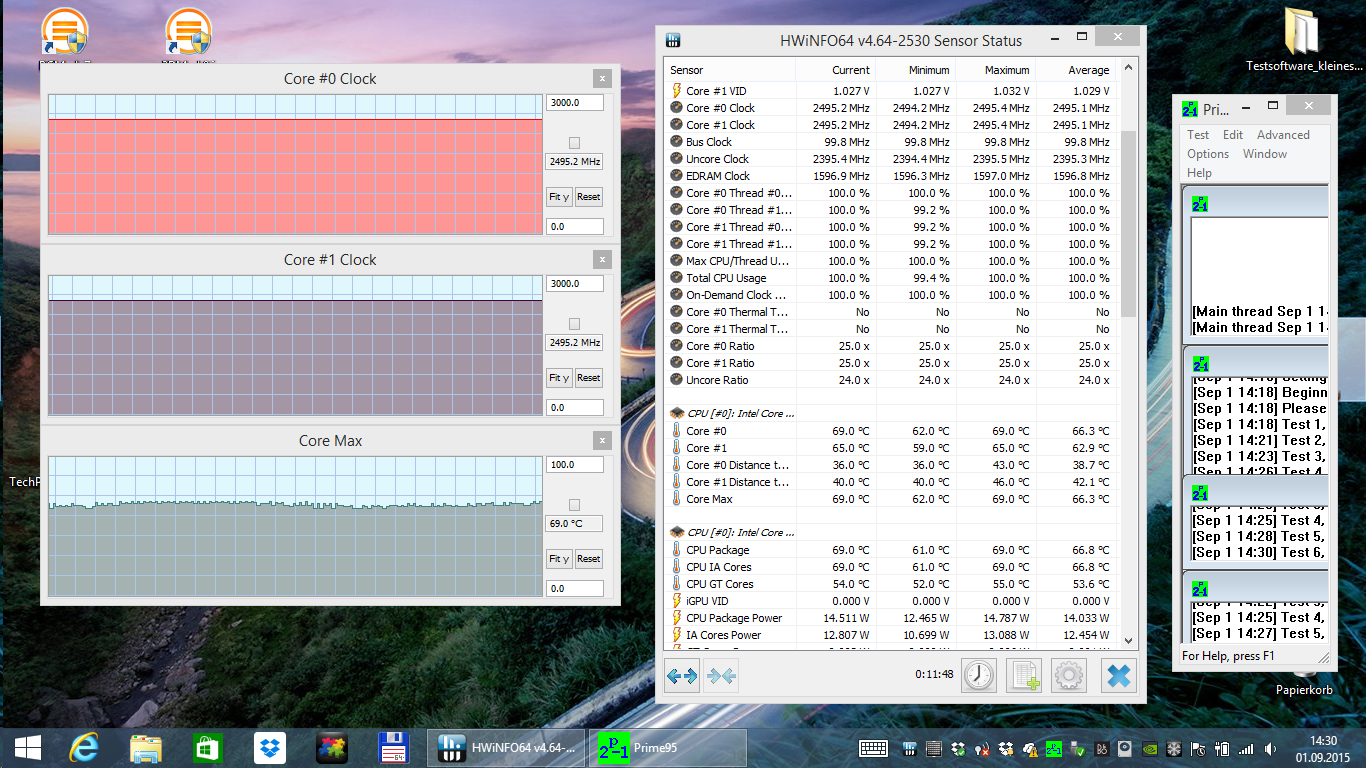Open Dropbox from the taskbar

point(269,748)
